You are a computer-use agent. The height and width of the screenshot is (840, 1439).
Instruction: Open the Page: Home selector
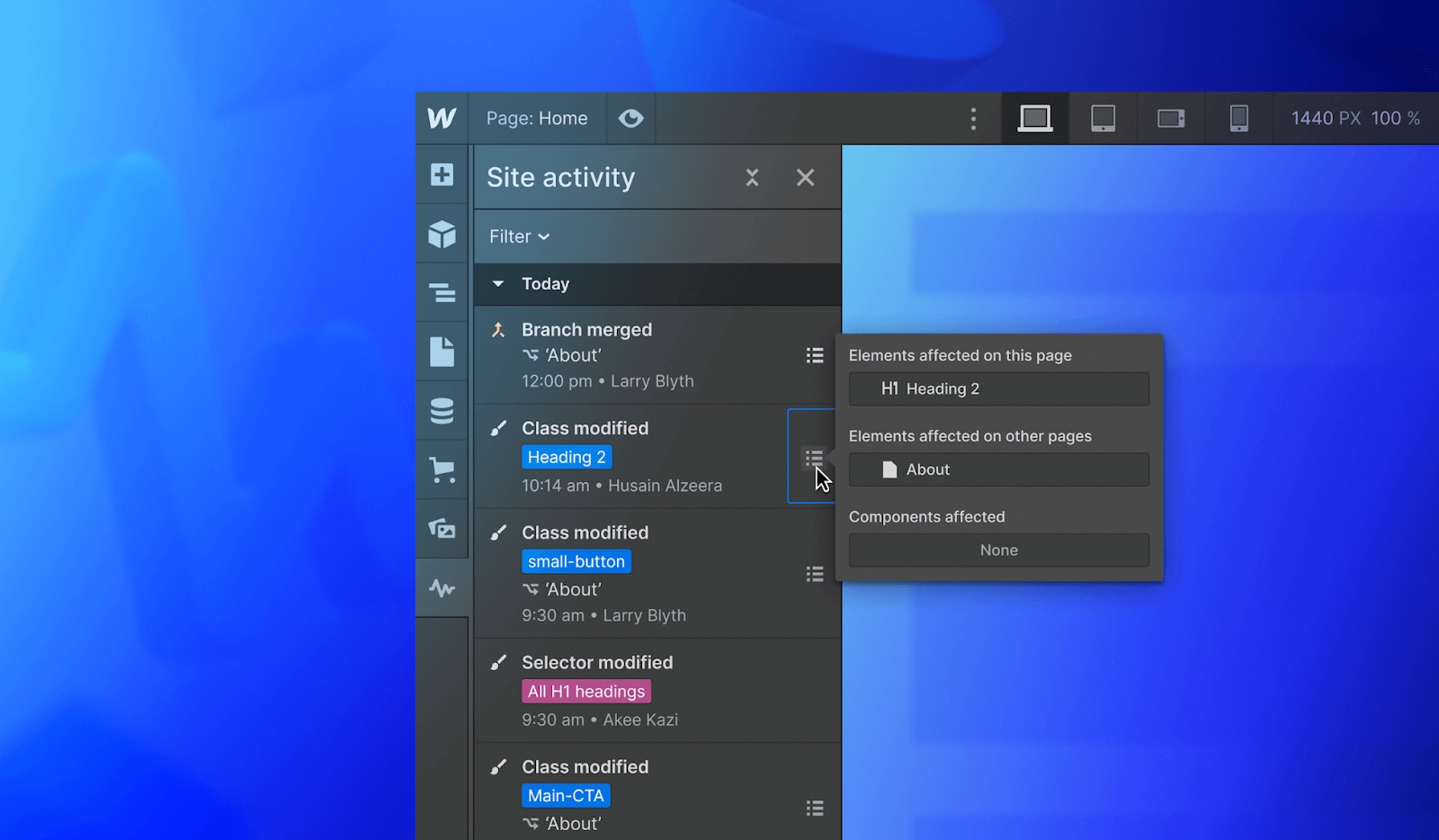pyautogui.click(x=537, y=119)
